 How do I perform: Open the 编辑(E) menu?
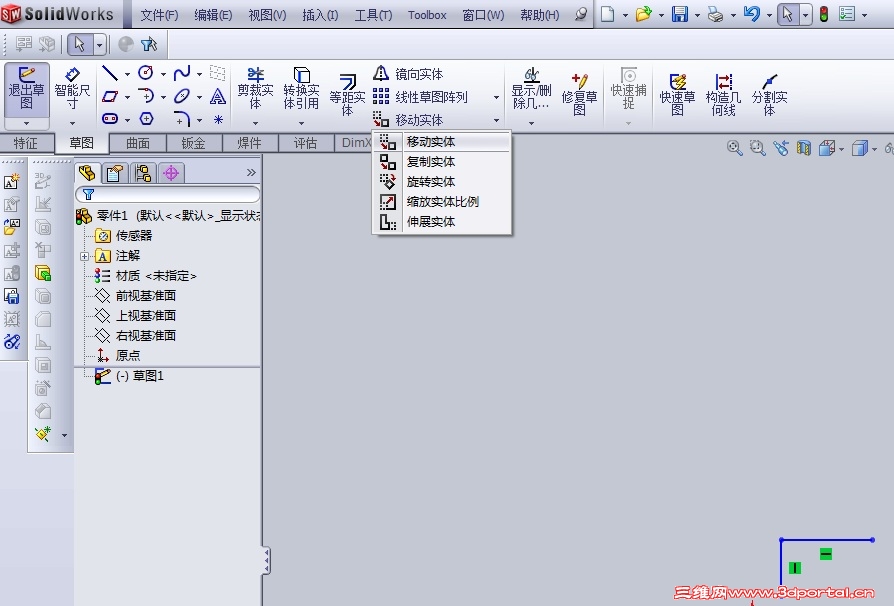point(213,15)
